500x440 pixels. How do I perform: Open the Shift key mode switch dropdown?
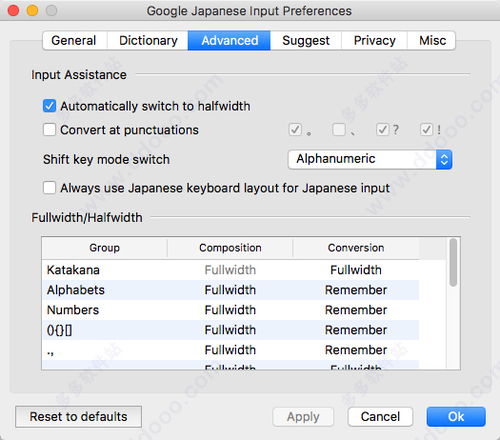coord(370,159)
